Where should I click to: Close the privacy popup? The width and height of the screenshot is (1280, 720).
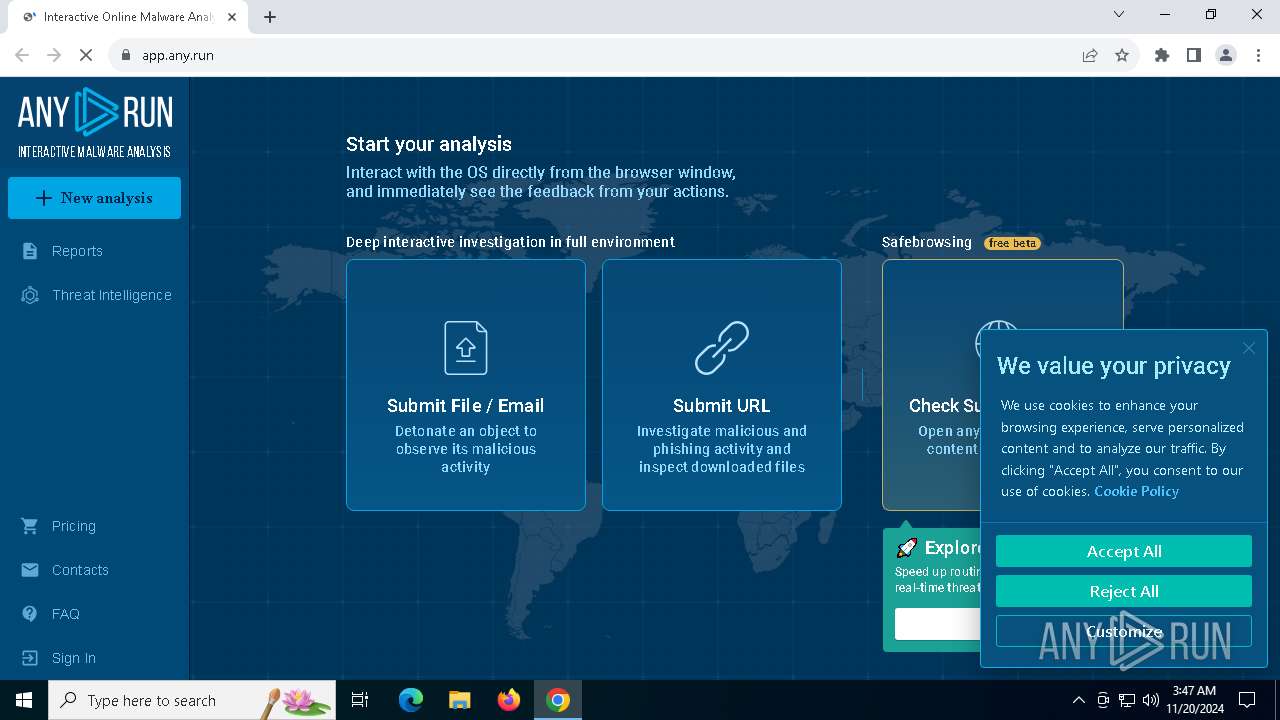tap(1248, 348)
